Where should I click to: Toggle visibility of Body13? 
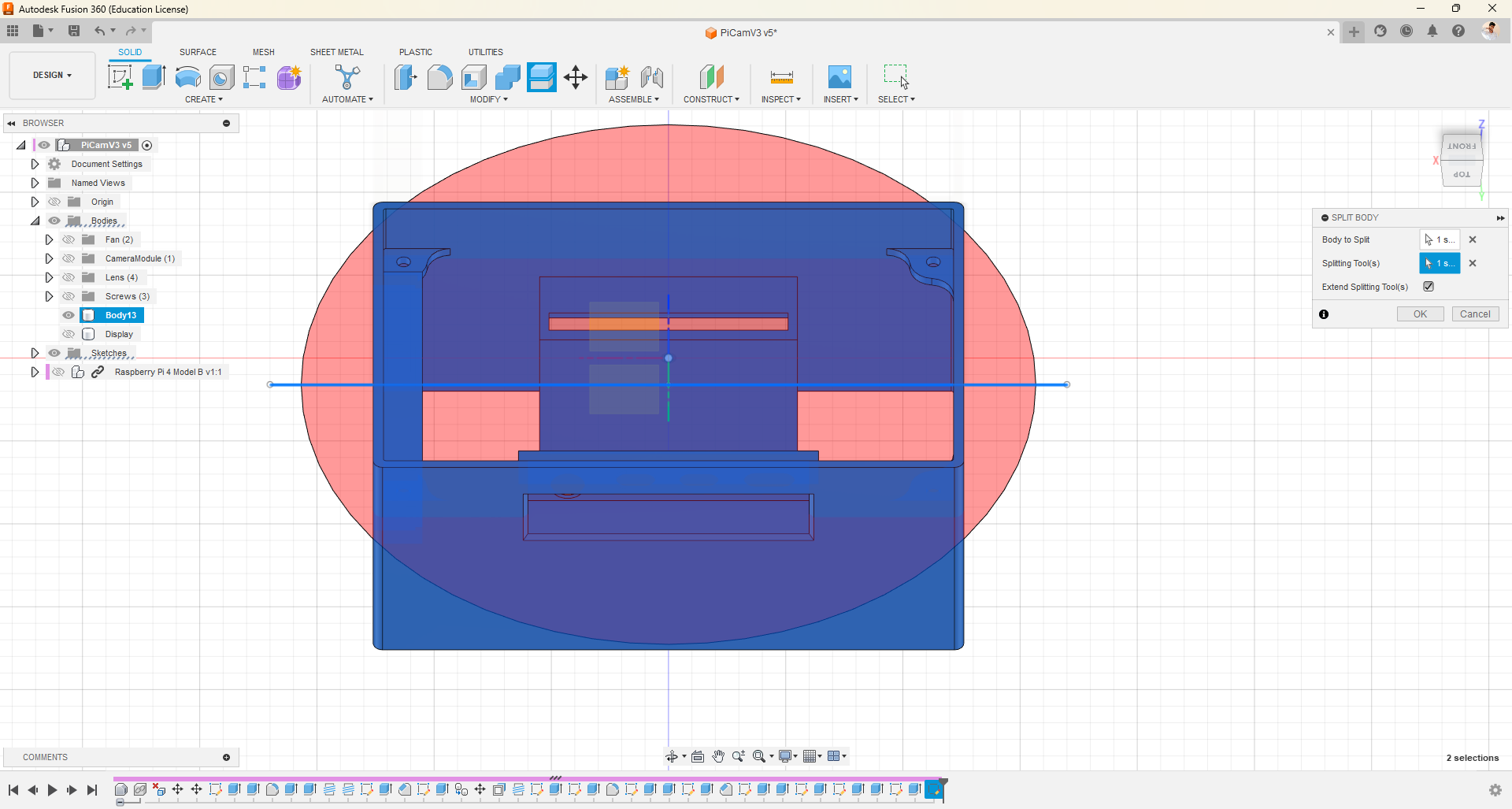(69, 315)
